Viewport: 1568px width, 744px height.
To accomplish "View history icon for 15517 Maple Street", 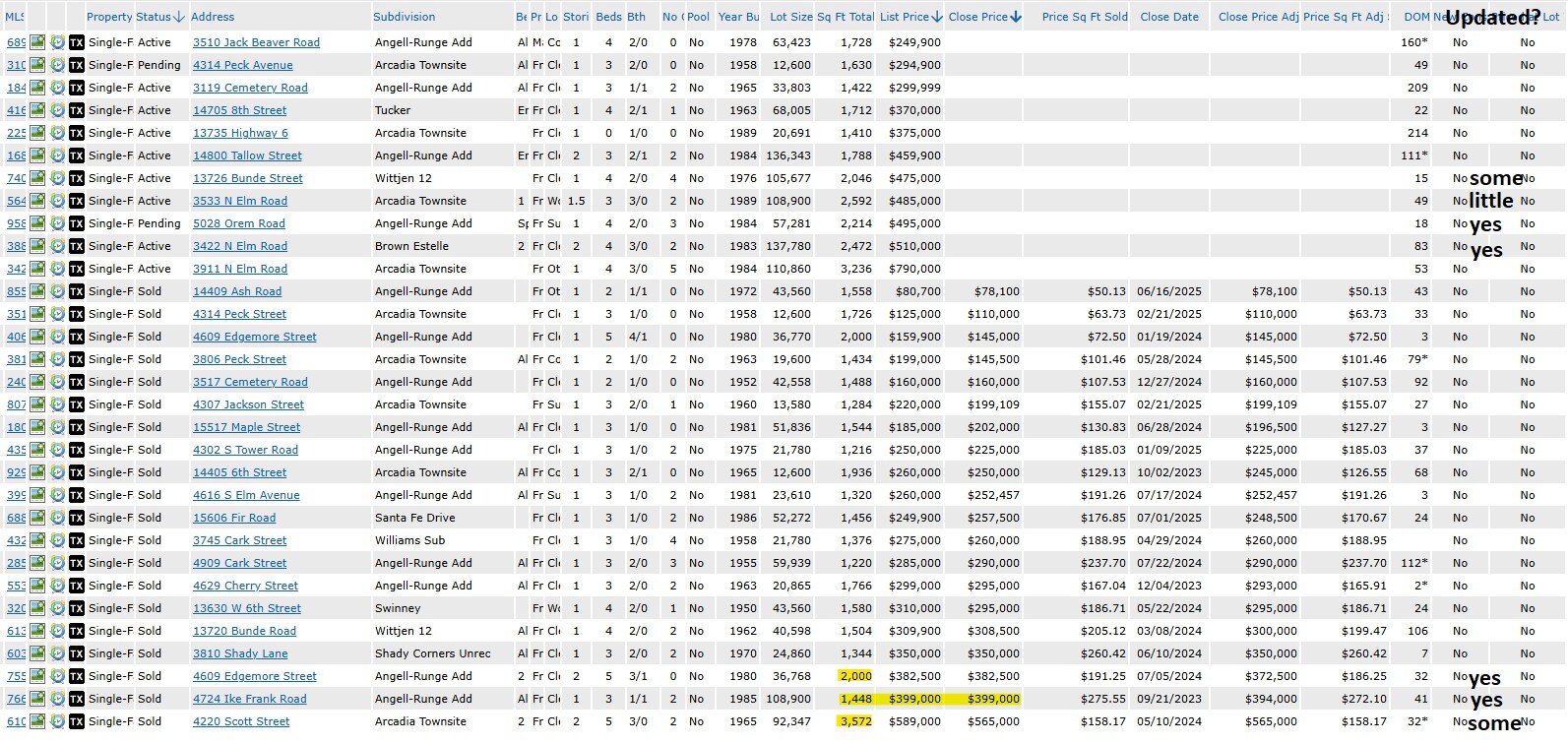I will 57,427.
